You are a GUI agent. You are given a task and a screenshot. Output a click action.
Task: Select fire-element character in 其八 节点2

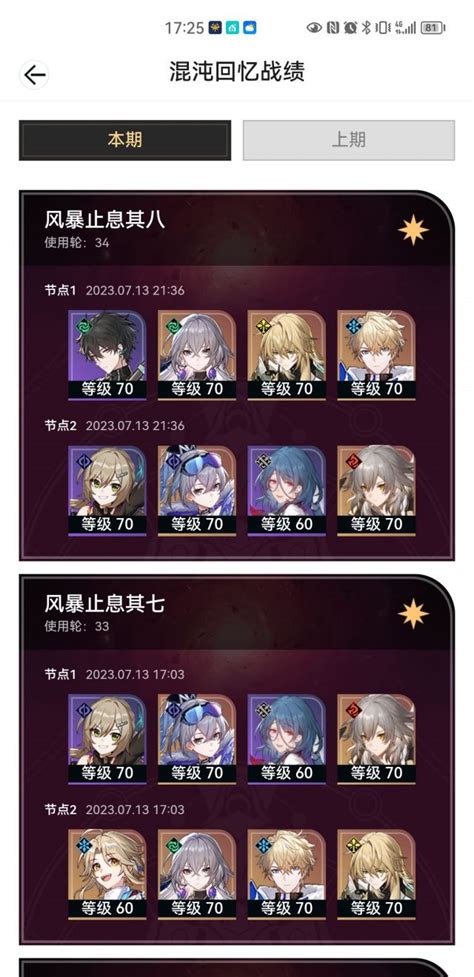point(376,490)
